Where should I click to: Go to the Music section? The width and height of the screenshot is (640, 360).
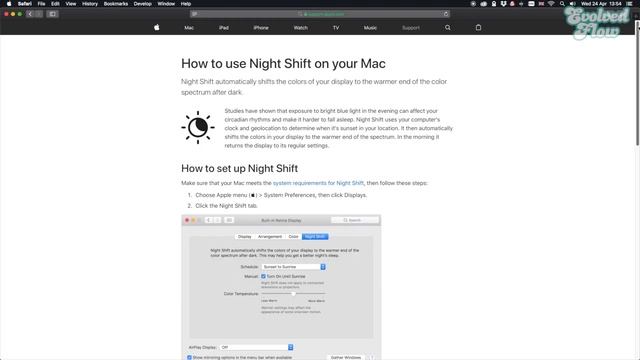point(370,28)
